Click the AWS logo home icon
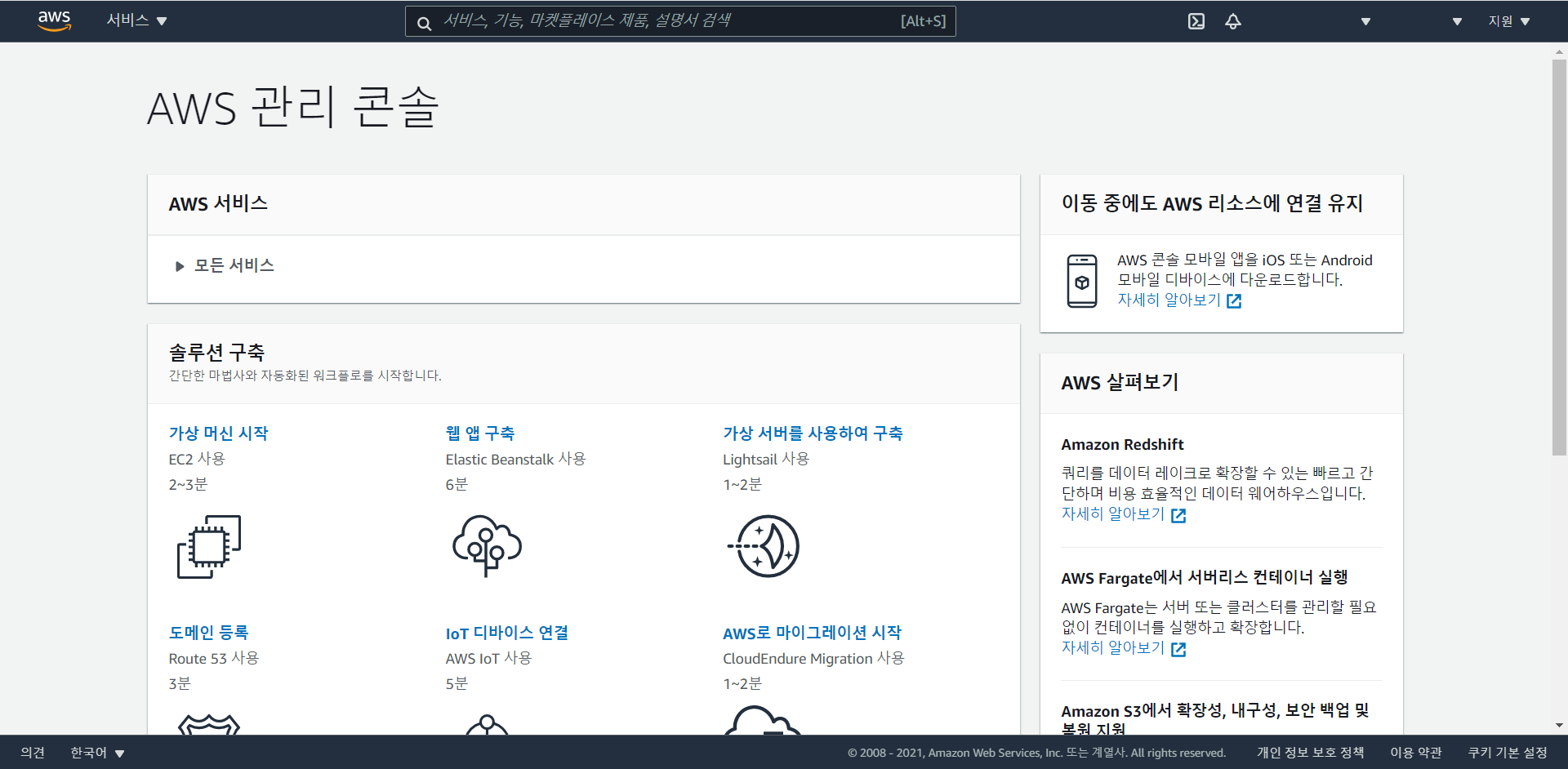This screenshot has width=1568, height=769. [54, 21]
